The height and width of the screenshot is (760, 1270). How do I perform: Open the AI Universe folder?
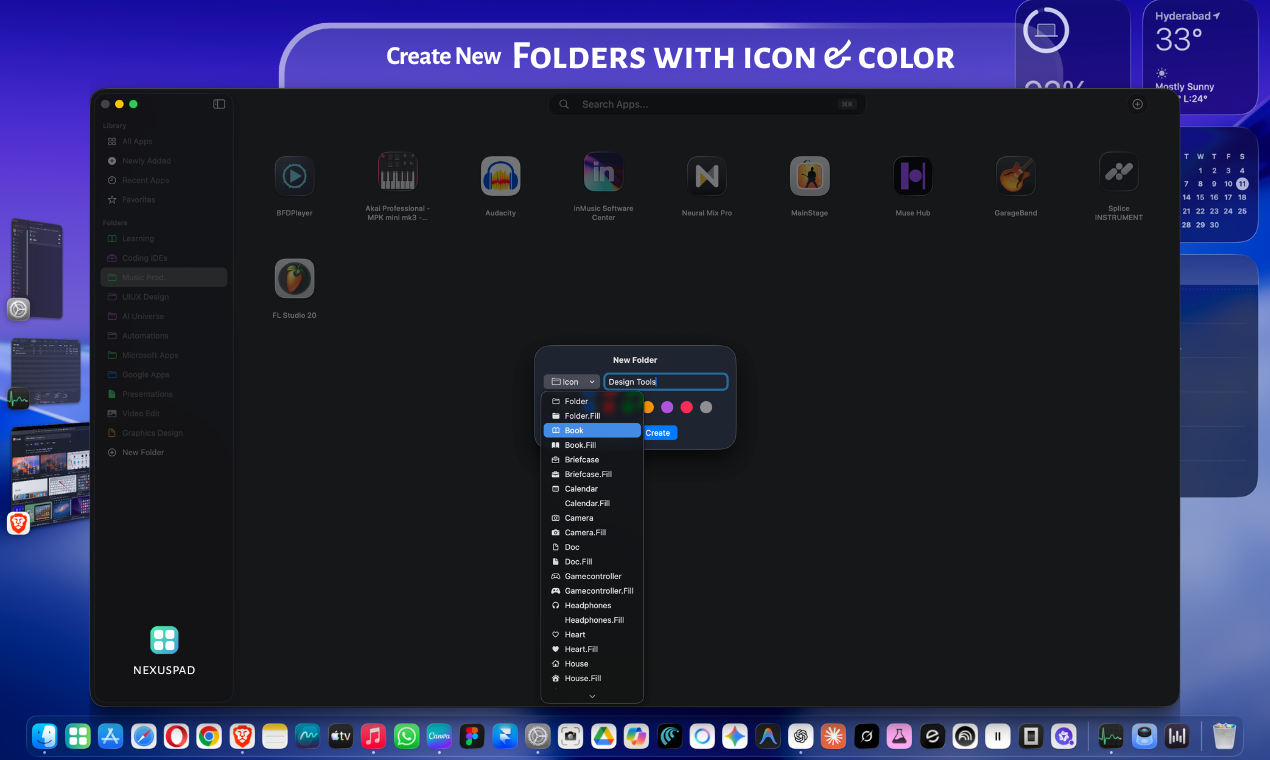point(164,316)
